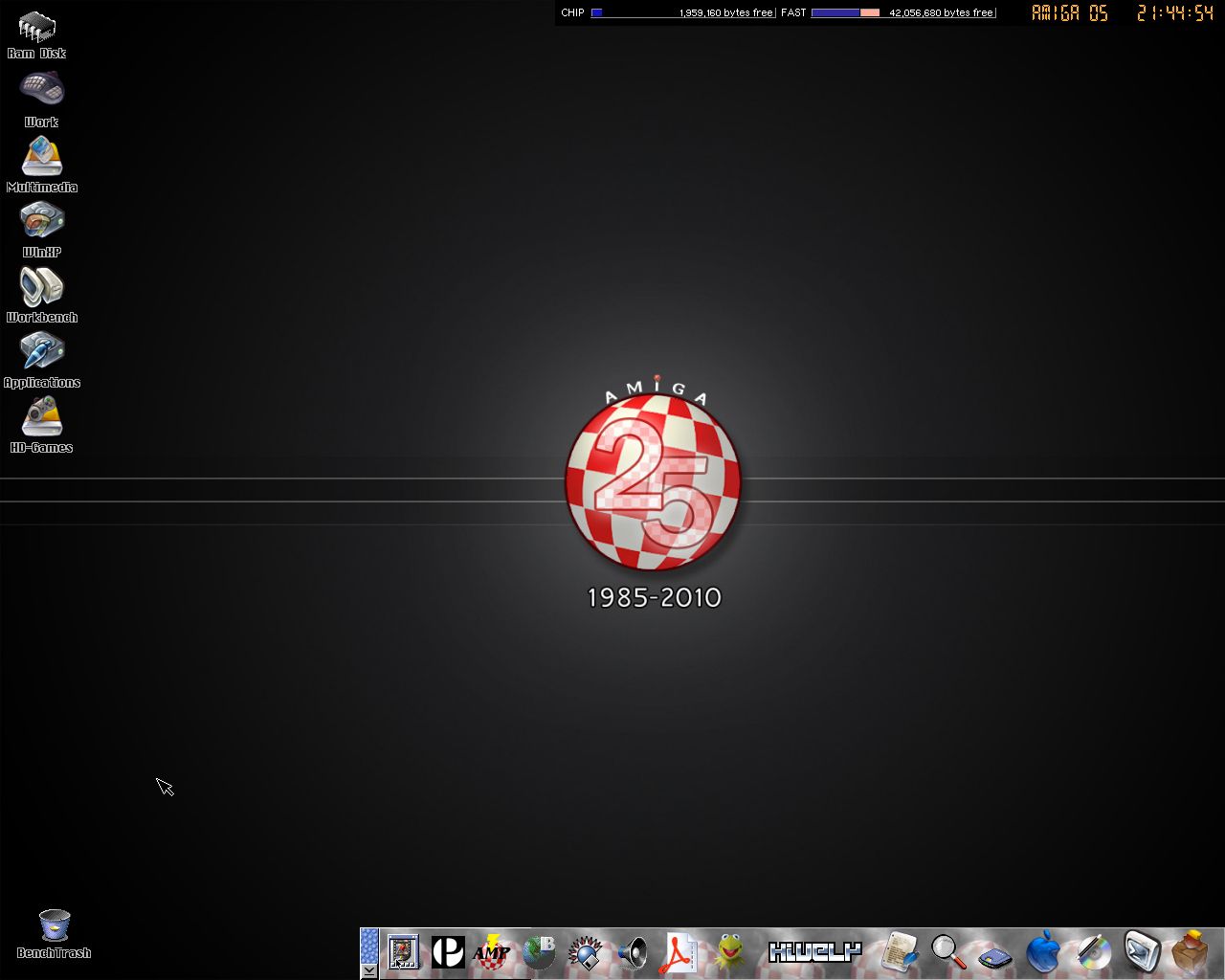Click the AMIGA OS title text
Screen dimensions: 1225x980
point(1070,13)
